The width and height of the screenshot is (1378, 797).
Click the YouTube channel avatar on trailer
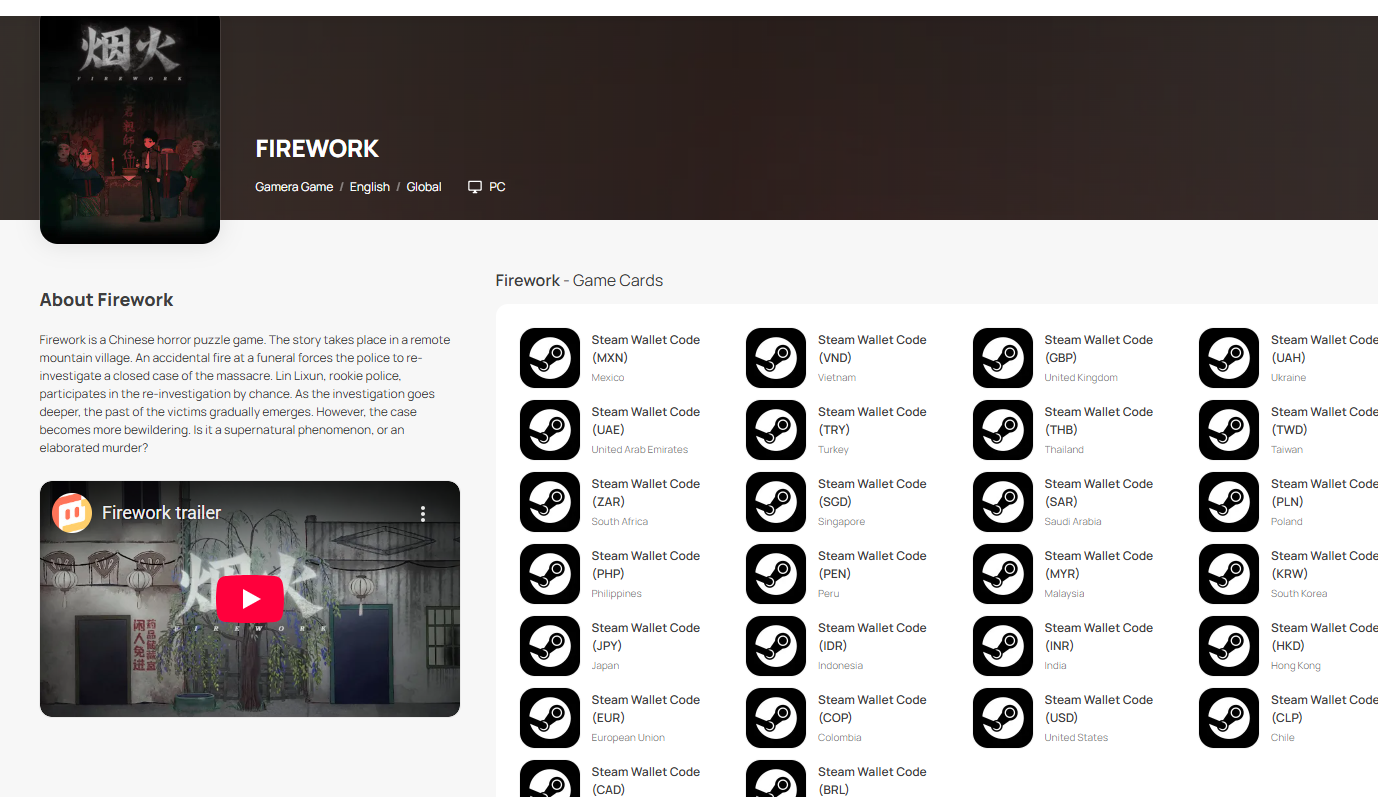coord(72,513)
